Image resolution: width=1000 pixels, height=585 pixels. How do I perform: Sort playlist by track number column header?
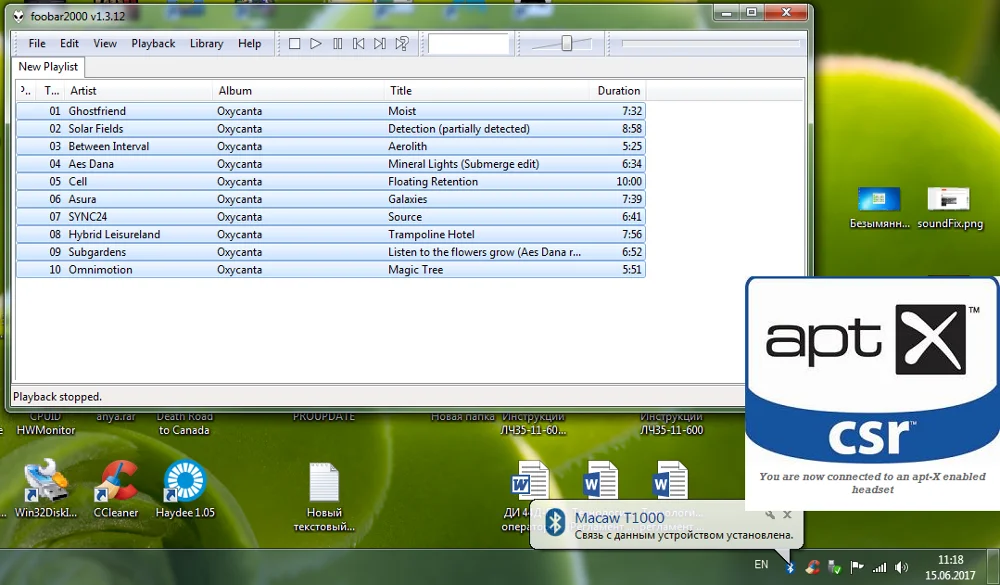click(51, 91)
